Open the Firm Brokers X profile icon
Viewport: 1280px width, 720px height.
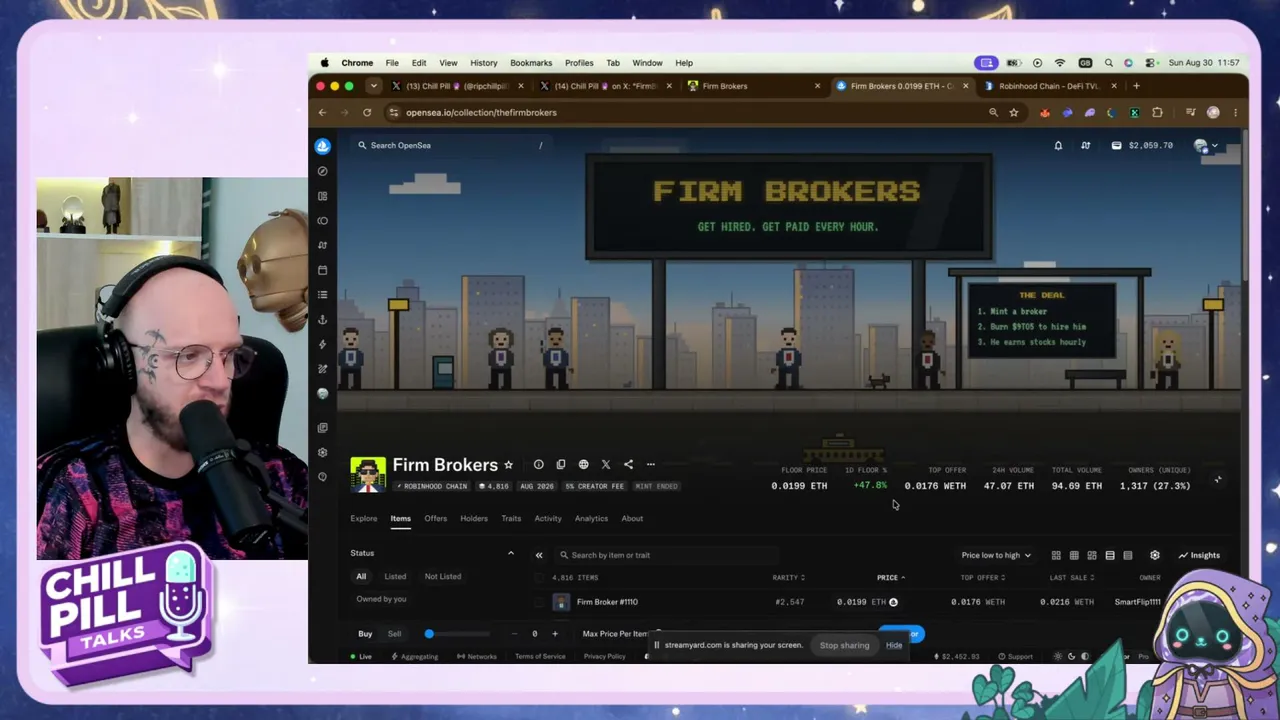[x=606, y=465]
